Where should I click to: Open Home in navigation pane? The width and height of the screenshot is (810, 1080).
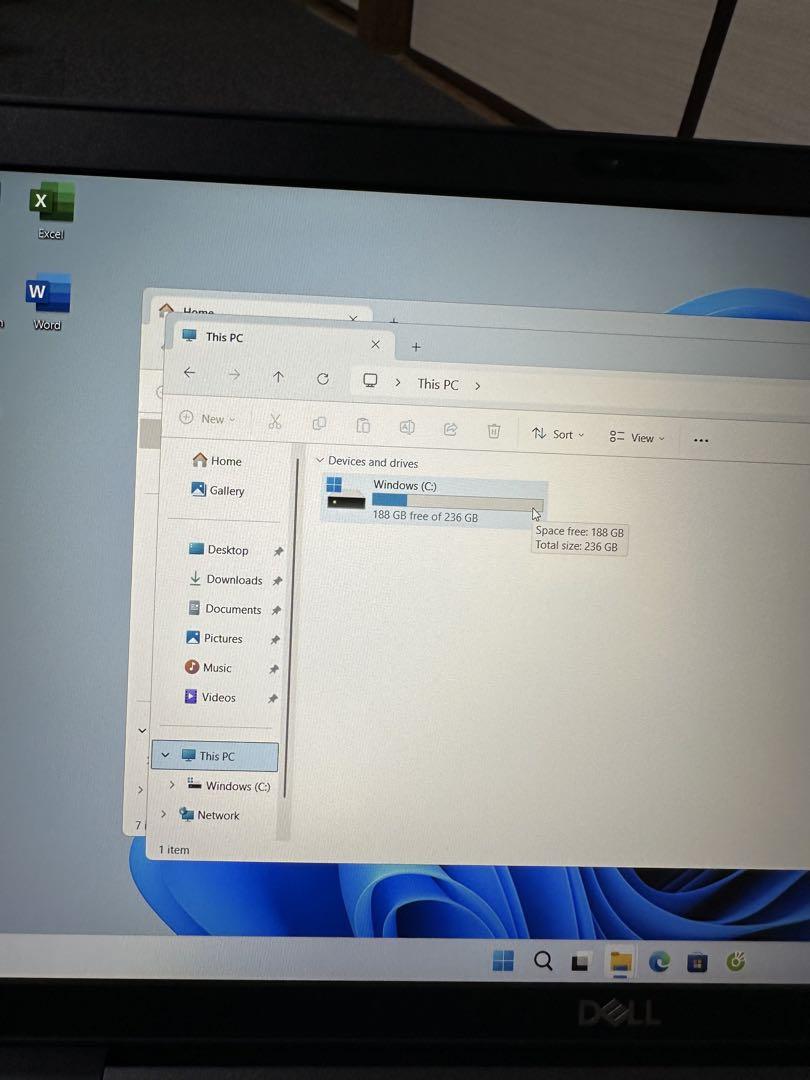tap(217, 460)
